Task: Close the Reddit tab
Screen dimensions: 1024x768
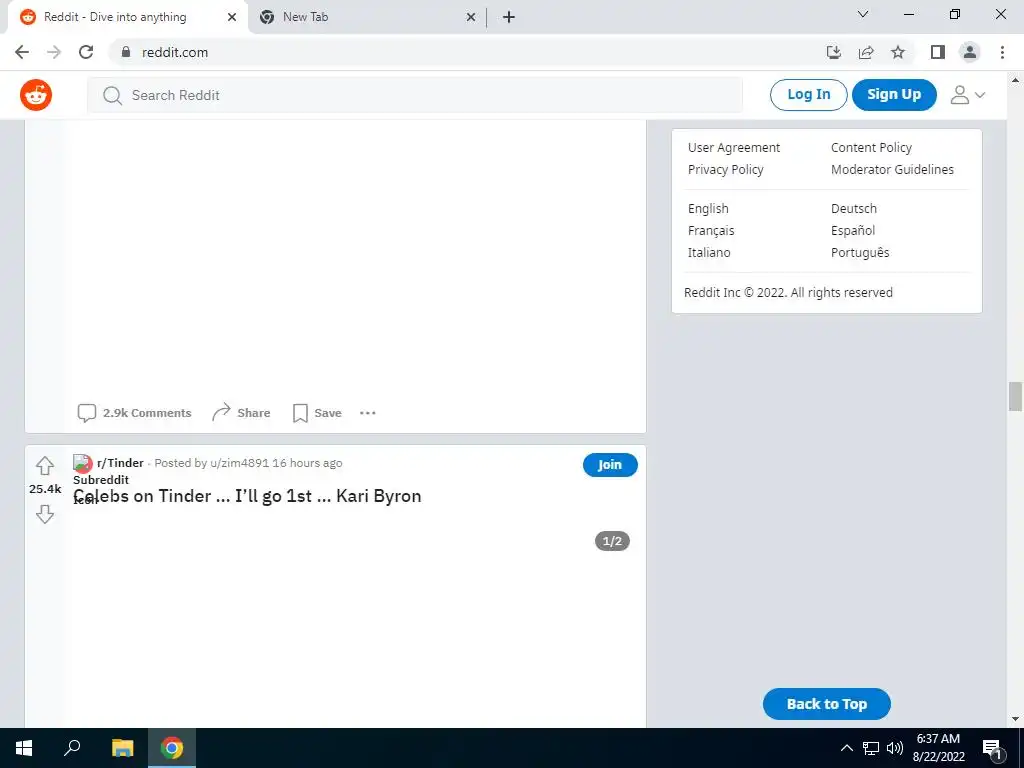Action: (x=232, y=17)
